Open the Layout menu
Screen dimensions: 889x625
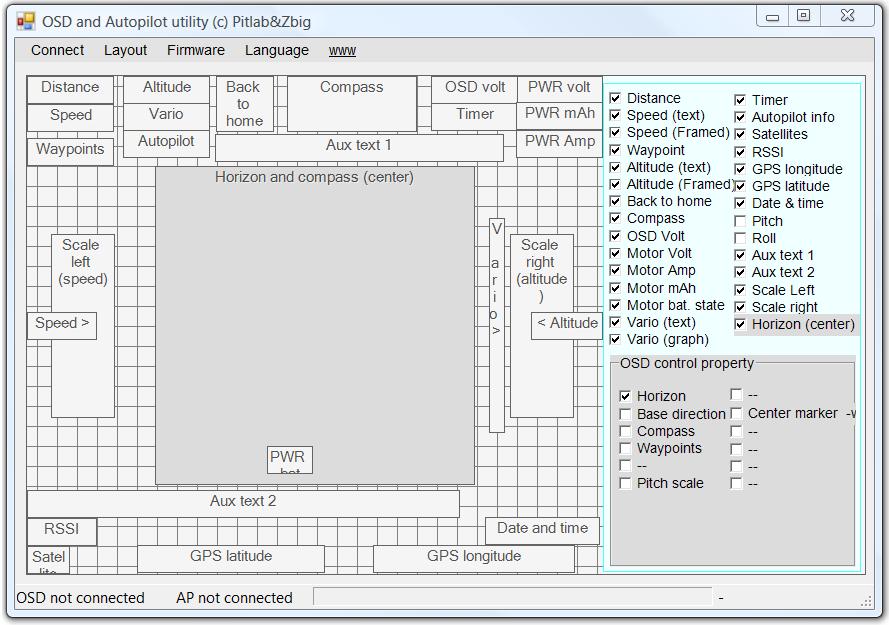point(125,50)
